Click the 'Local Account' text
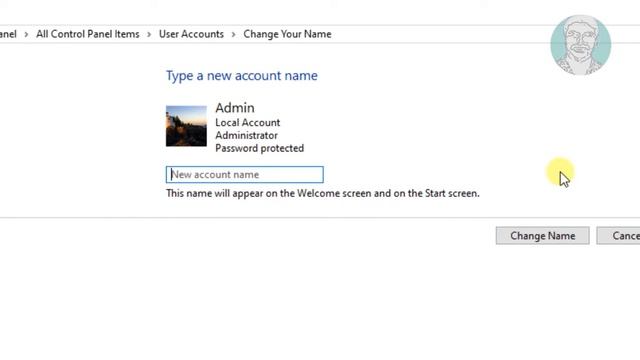Viewport: 640px width, 360px height. 248,122
